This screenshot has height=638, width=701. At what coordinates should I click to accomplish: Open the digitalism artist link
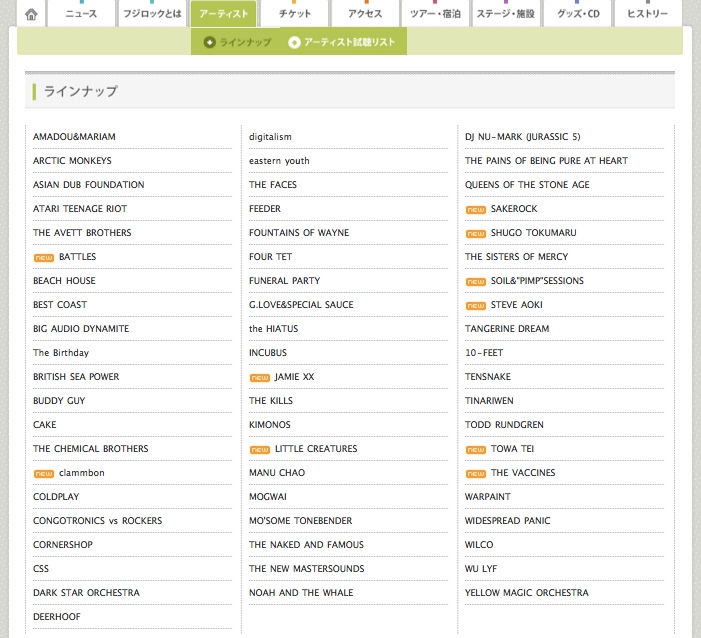(x=270, y=137)
